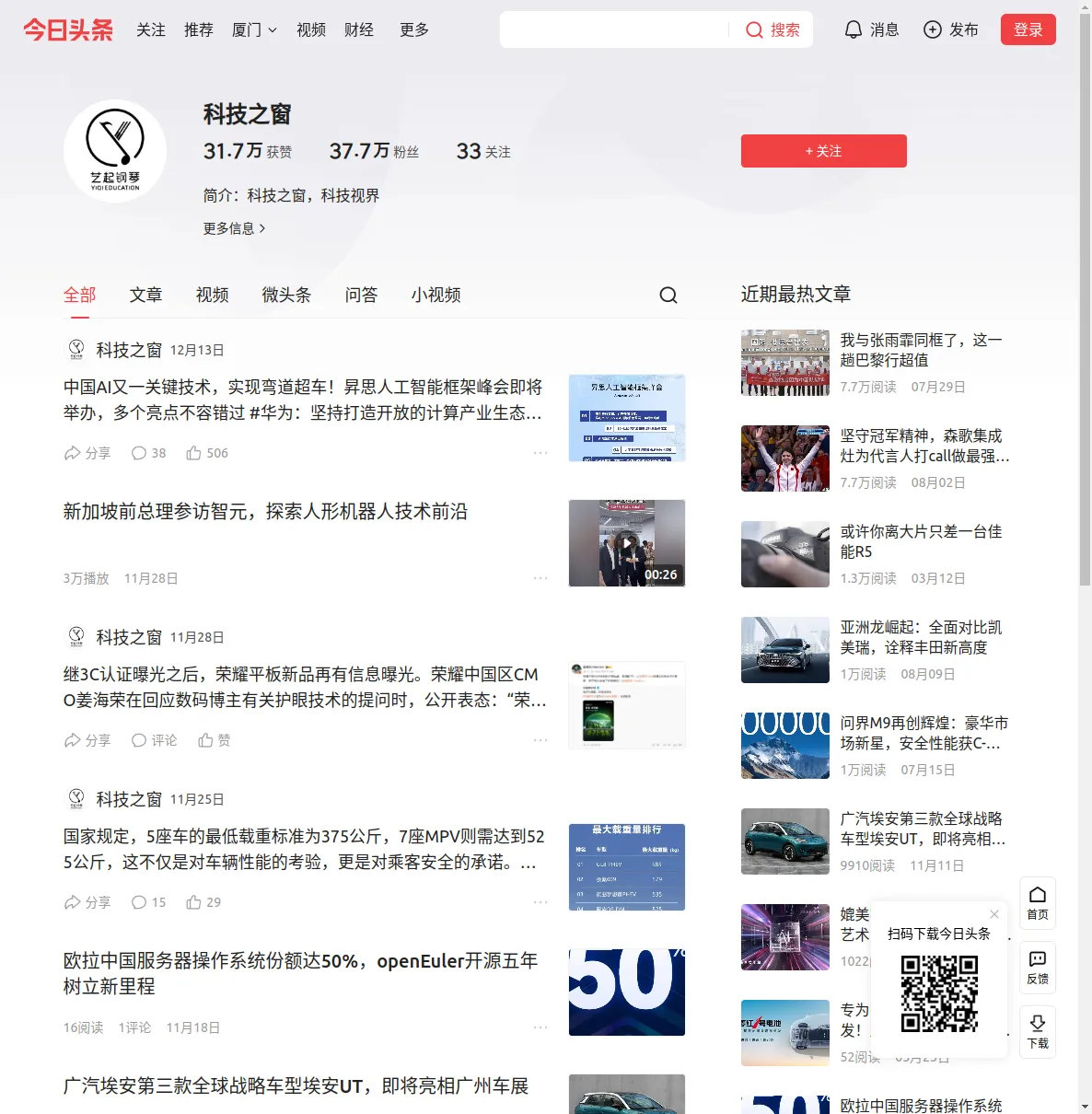
Task: Open notifications bell 消息
Action: click(x=871, y=29)
